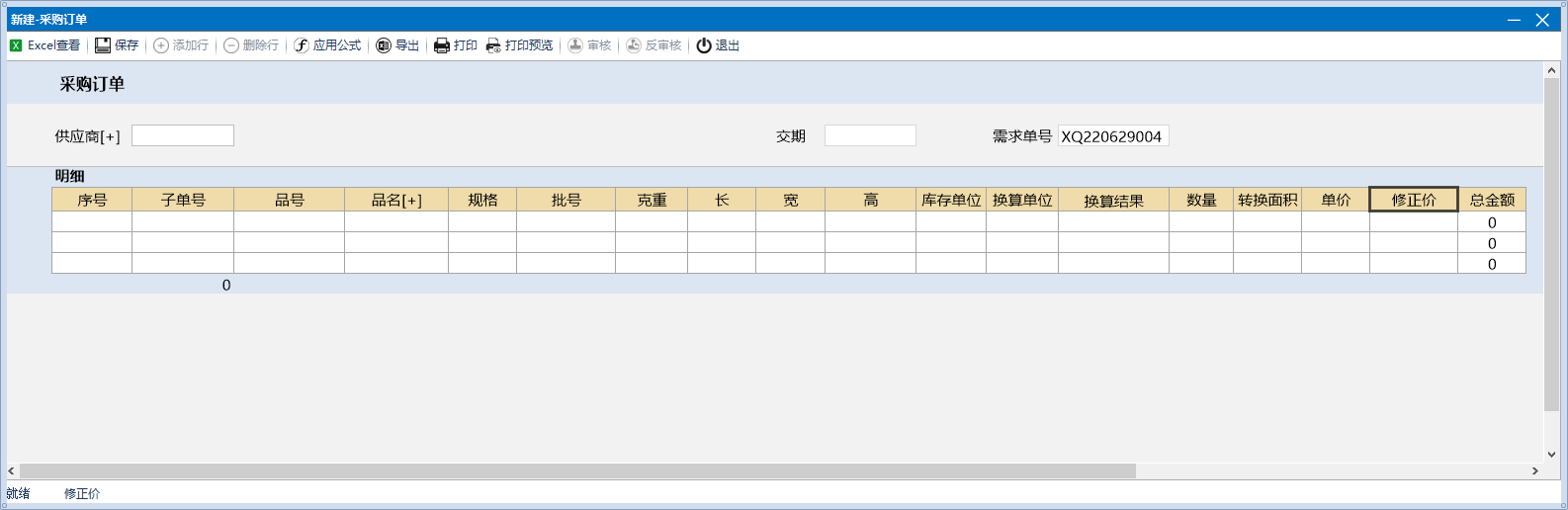Click the 审核 approve button

tap(575, 45)
